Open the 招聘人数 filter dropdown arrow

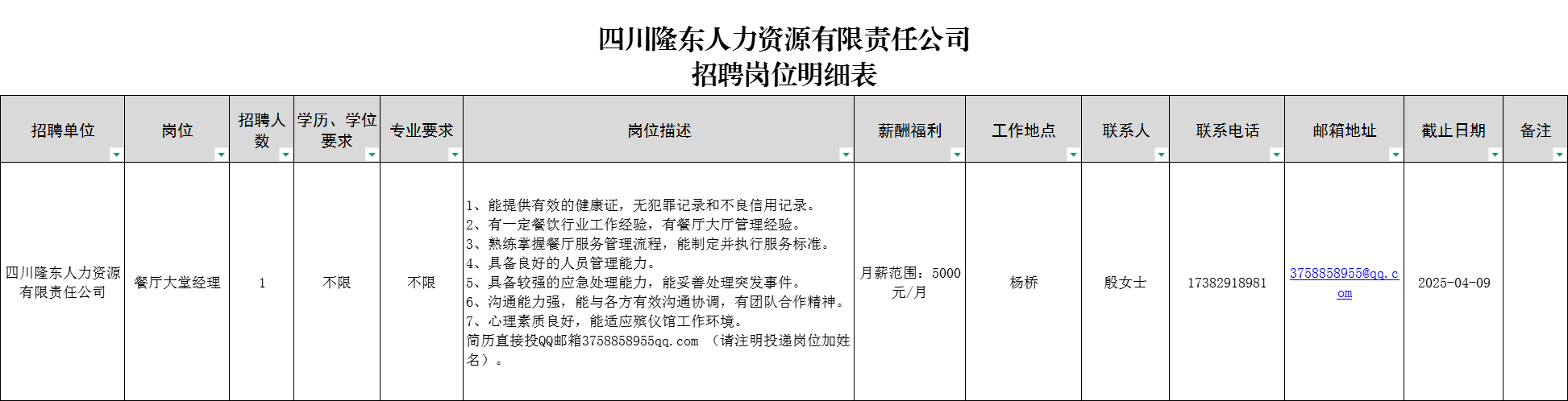285,155
